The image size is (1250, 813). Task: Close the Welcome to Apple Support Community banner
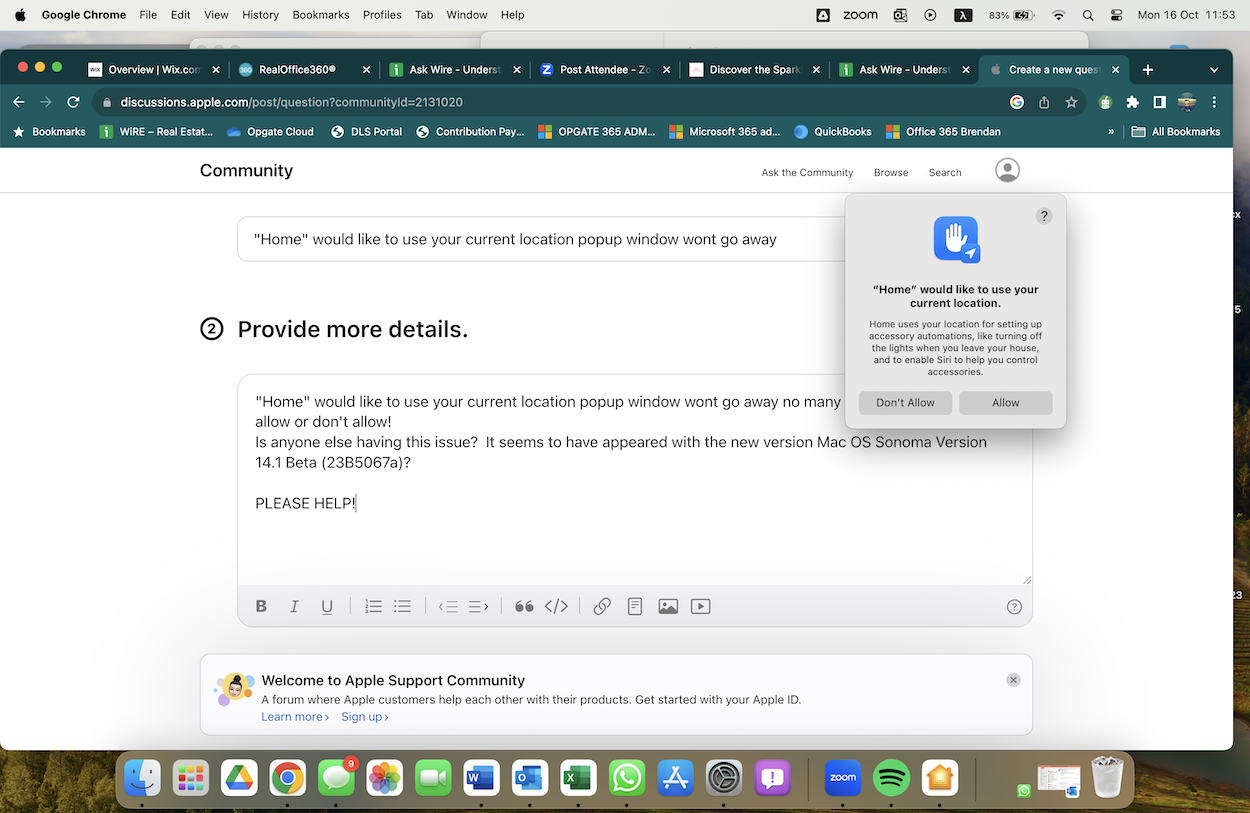[1013, 680]
